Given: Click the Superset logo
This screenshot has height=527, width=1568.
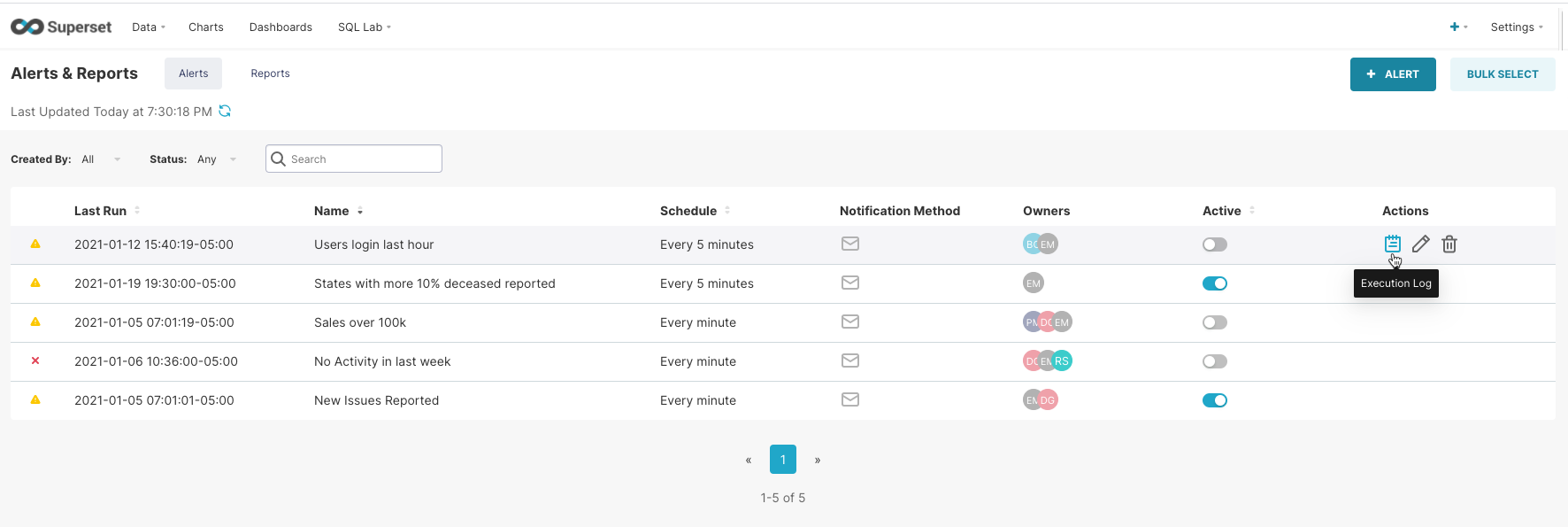Looking at the screenshot, I should (61, 27).
